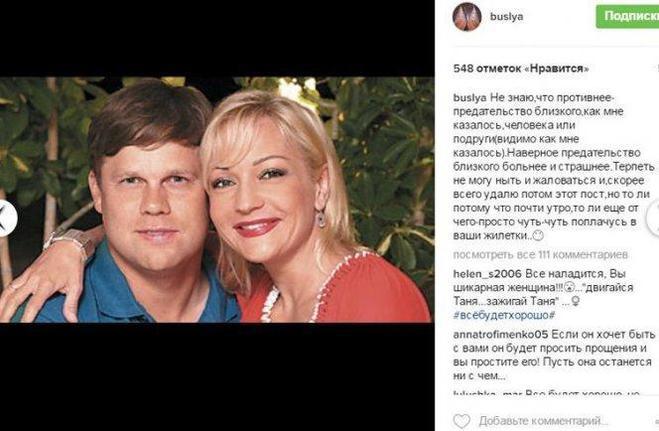Viewport: 659px width, 431px height.
Task: Open buslya username in caption
Action: pyautogui.click(x=469, y=98)
